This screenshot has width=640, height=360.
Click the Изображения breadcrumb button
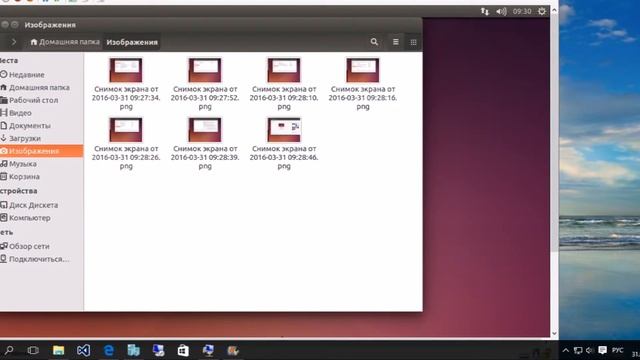point(132,42)
